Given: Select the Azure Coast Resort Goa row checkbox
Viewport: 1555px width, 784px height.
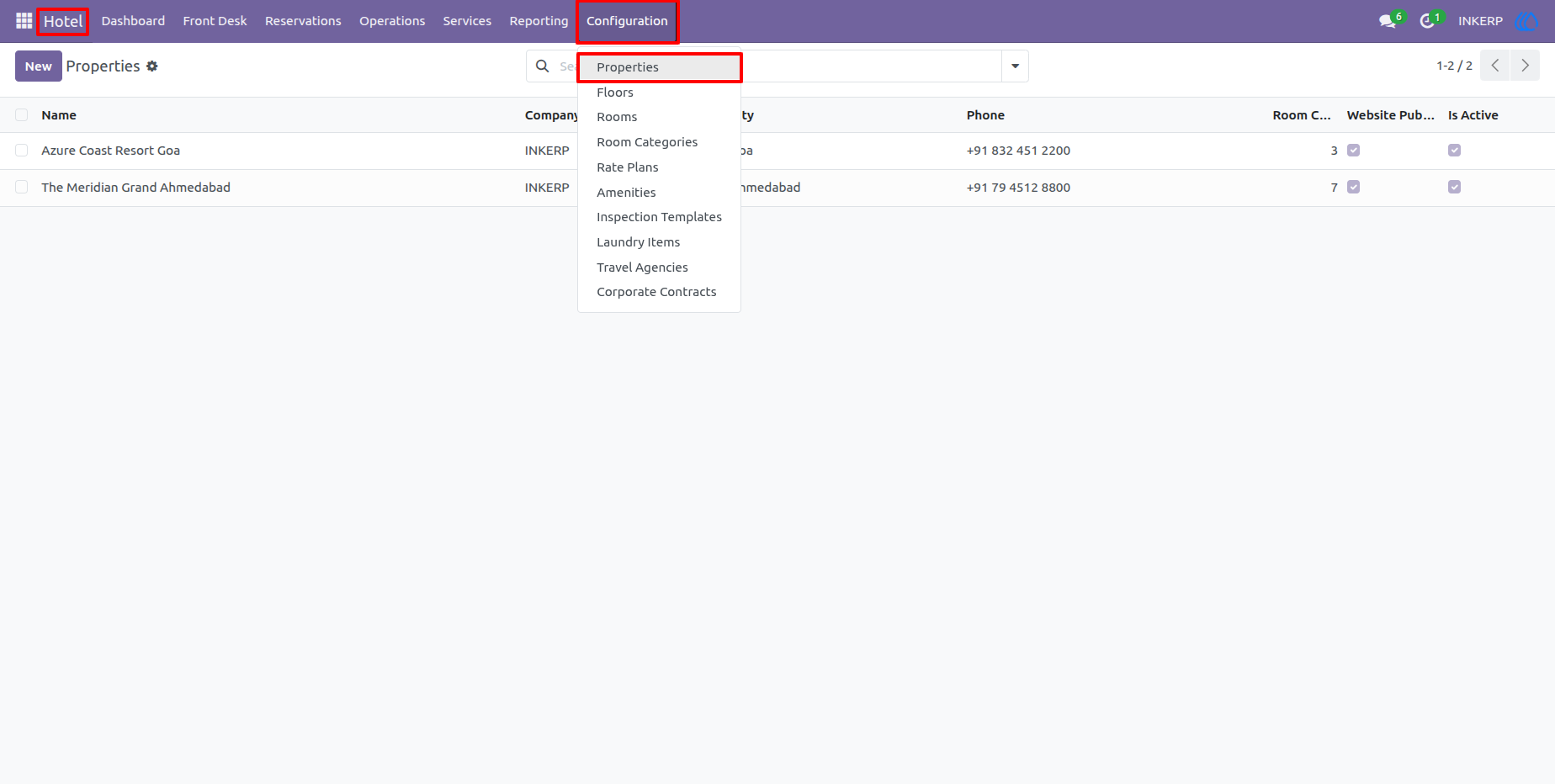Looking at the screenshot, I should pos(22,151).
